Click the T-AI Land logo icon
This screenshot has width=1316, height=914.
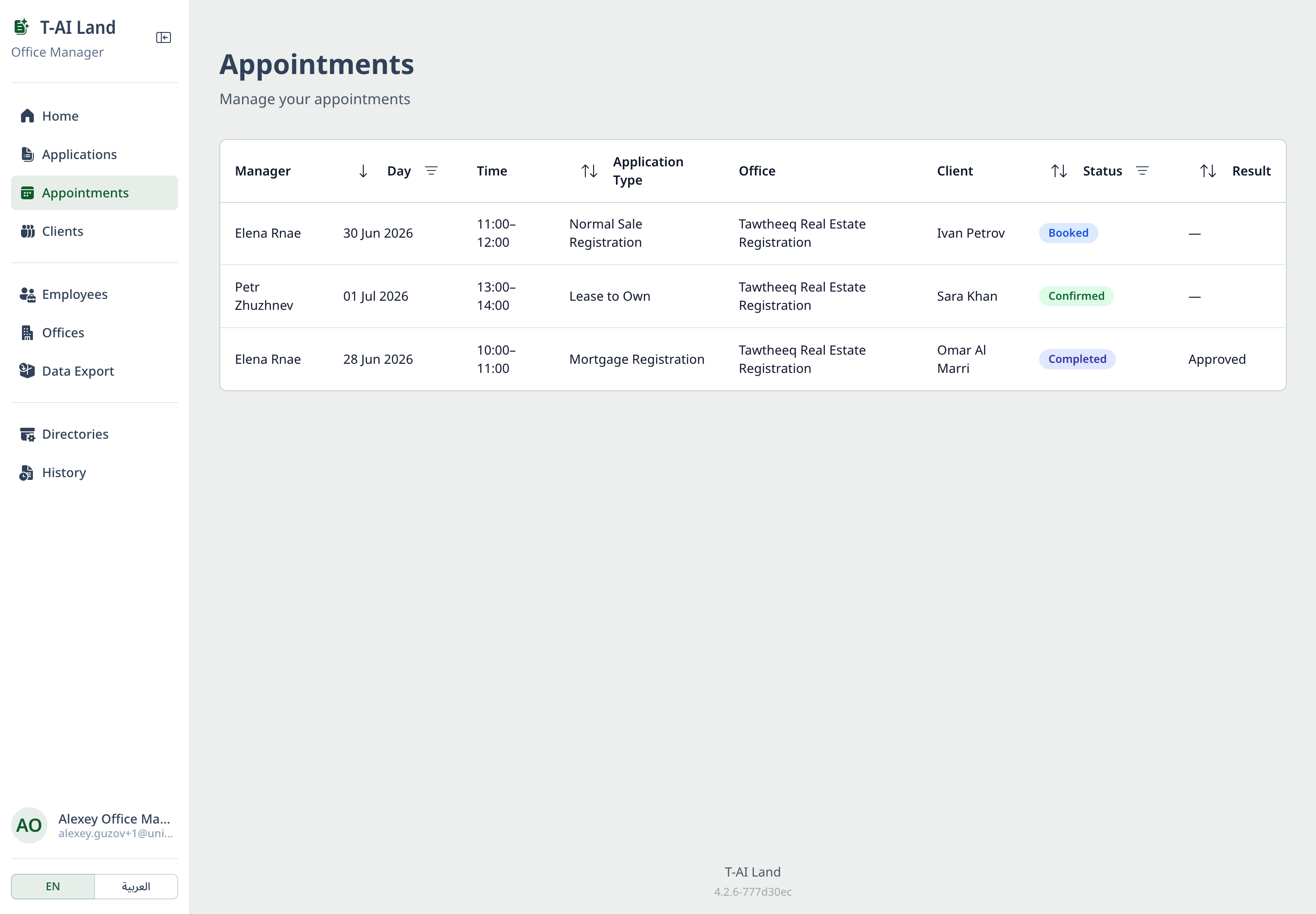21,27
